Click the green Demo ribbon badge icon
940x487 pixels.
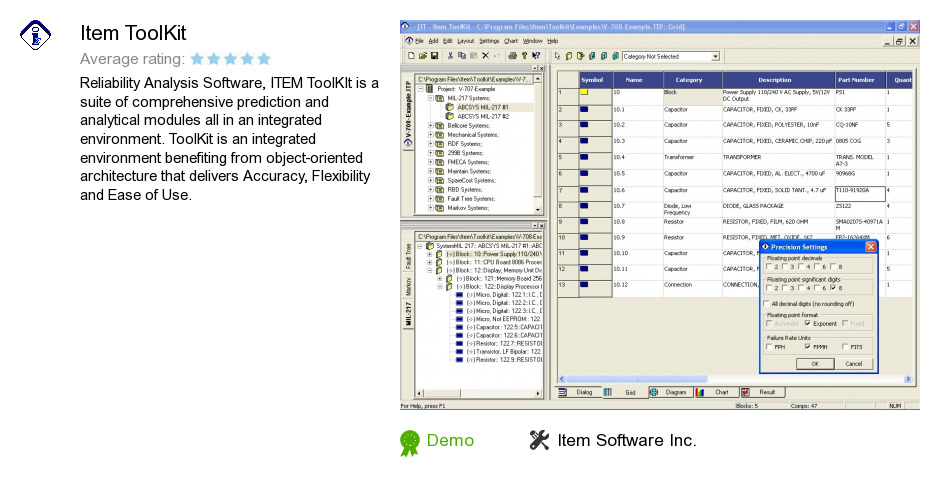[x=410, y=443]
